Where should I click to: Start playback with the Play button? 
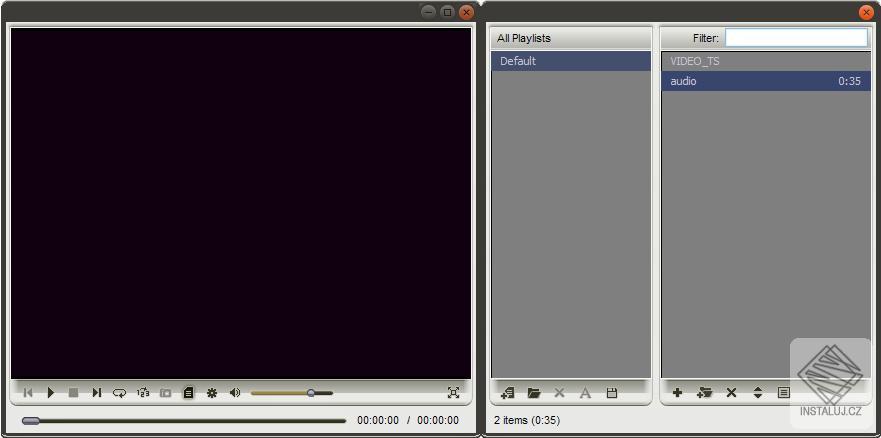coord(51,393)
